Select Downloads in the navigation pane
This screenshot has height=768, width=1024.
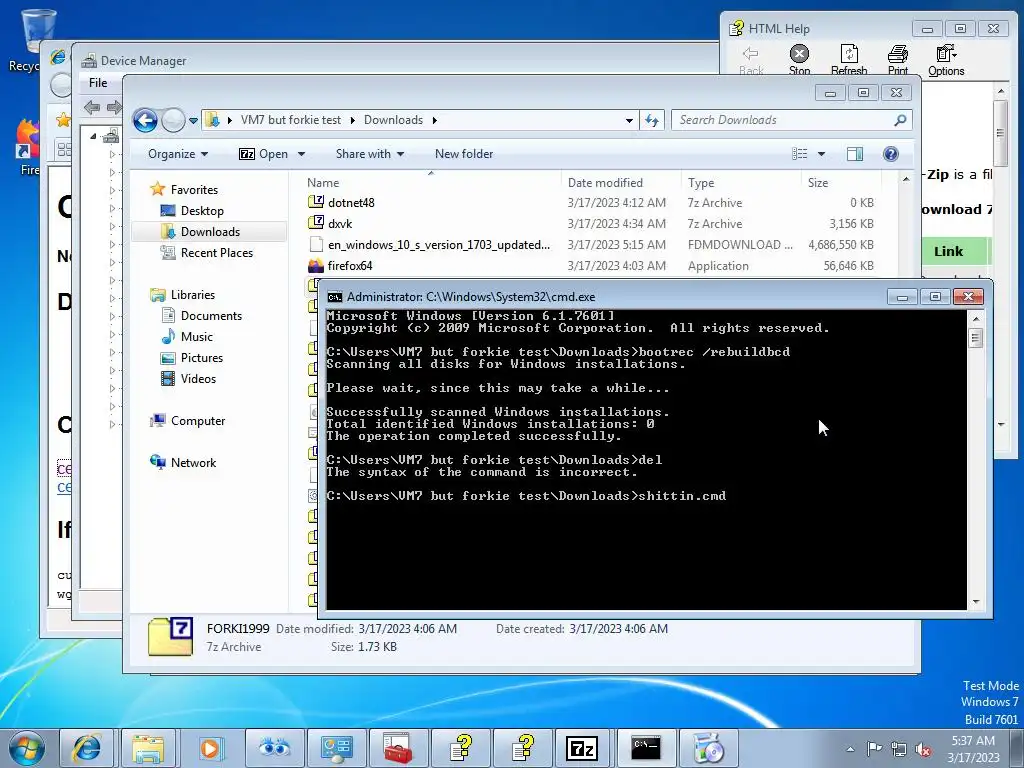coord(210,232)
